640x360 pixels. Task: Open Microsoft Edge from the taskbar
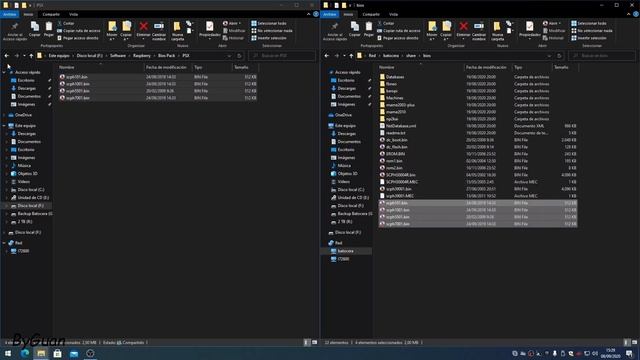[x=25, y=353]
